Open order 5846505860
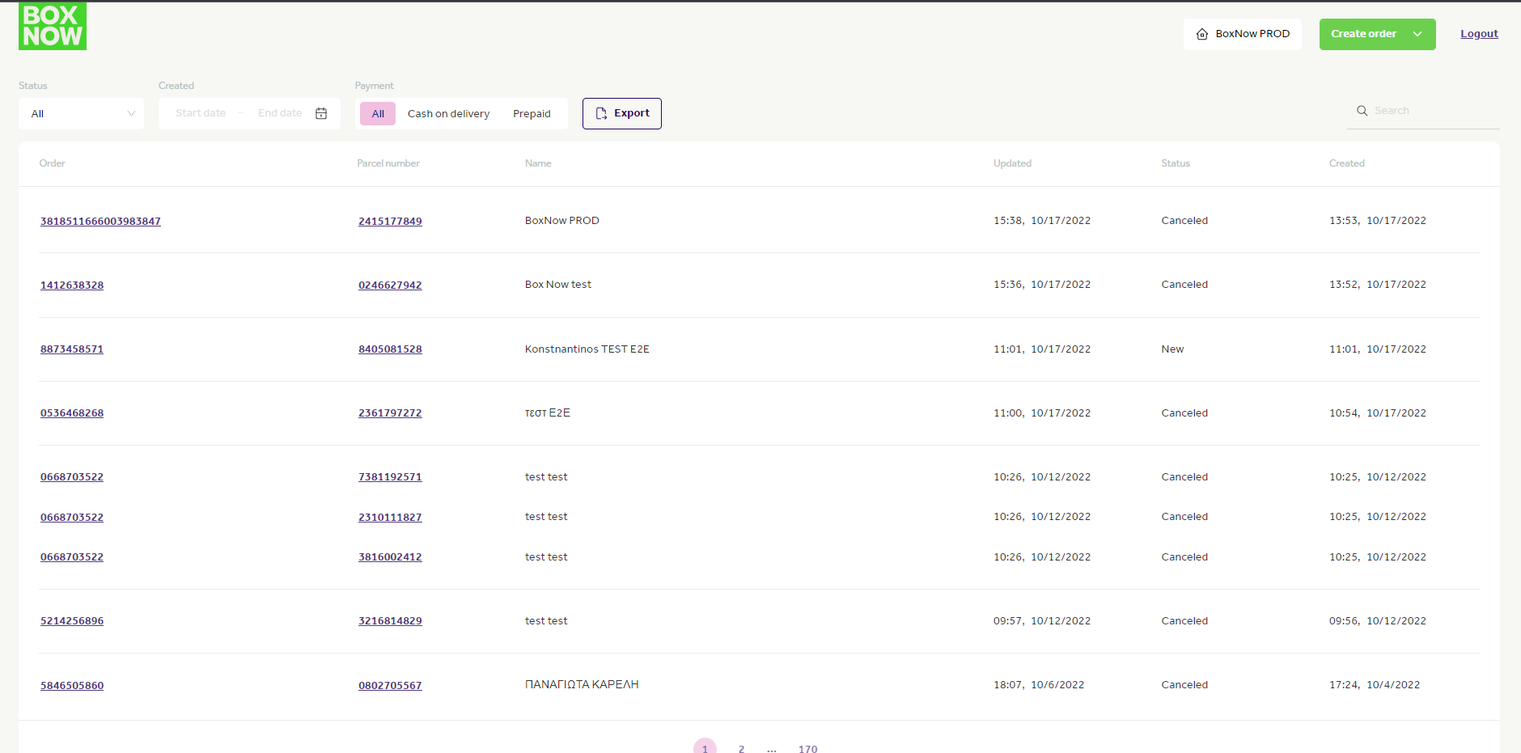This screenshot has width=1521, height=753. coord(72,685)
